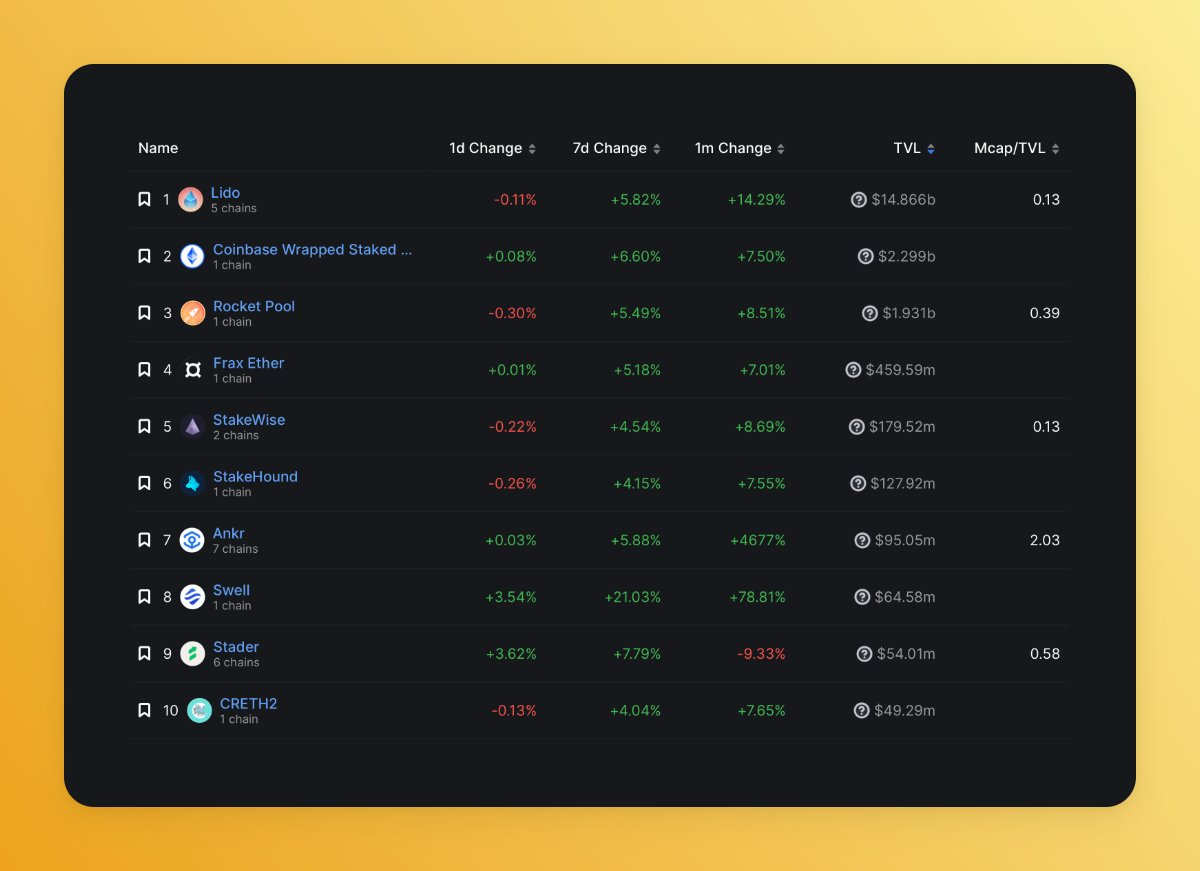Click help icon beside $459.59m TVL
The image size is (1200, 871).
[853, 370]
